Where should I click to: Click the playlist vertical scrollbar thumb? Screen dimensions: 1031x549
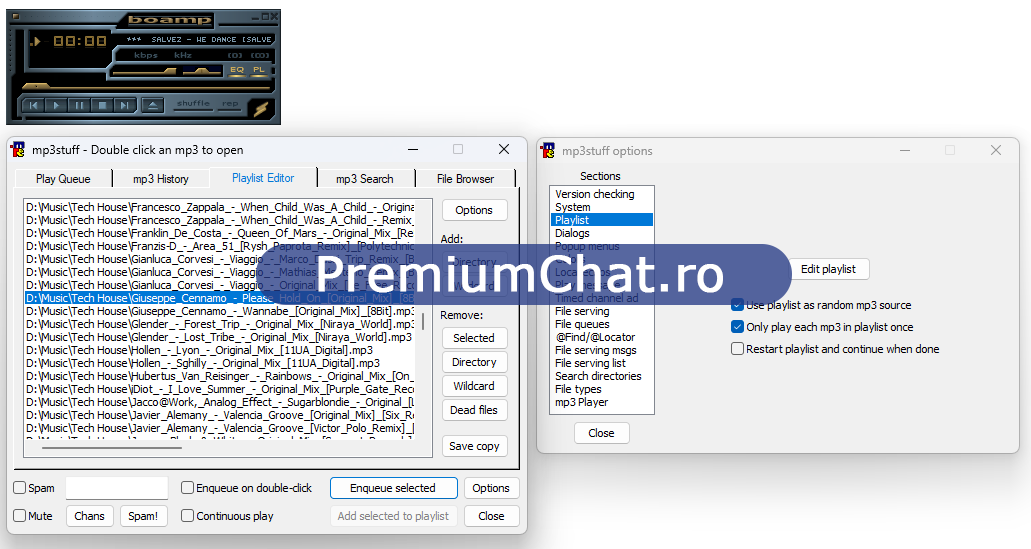coord(423,322)
